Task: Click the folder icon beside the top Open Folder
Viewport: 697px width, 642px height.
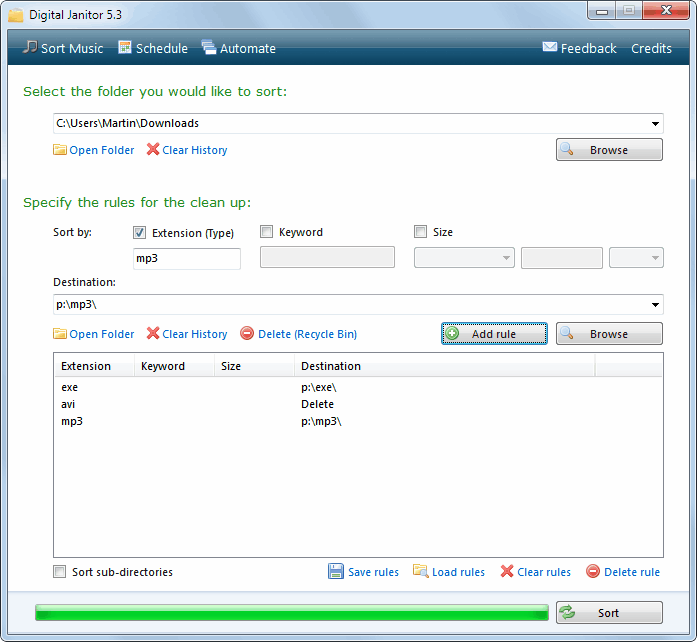Action: click(60, 150)
